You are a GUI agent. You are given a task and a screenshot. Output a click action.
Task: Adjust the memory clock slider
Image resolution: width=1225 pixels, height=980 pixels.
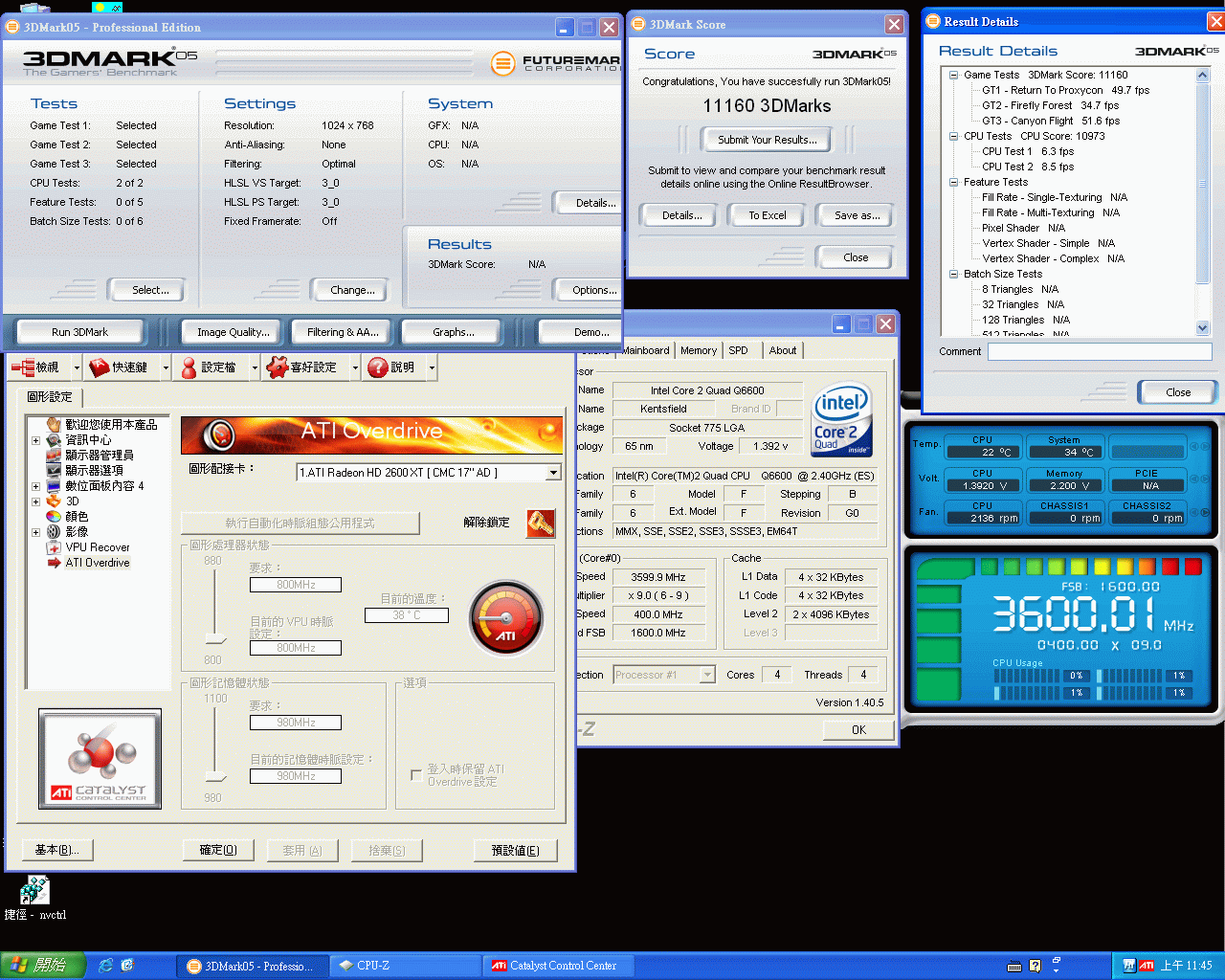coord(216,776)
